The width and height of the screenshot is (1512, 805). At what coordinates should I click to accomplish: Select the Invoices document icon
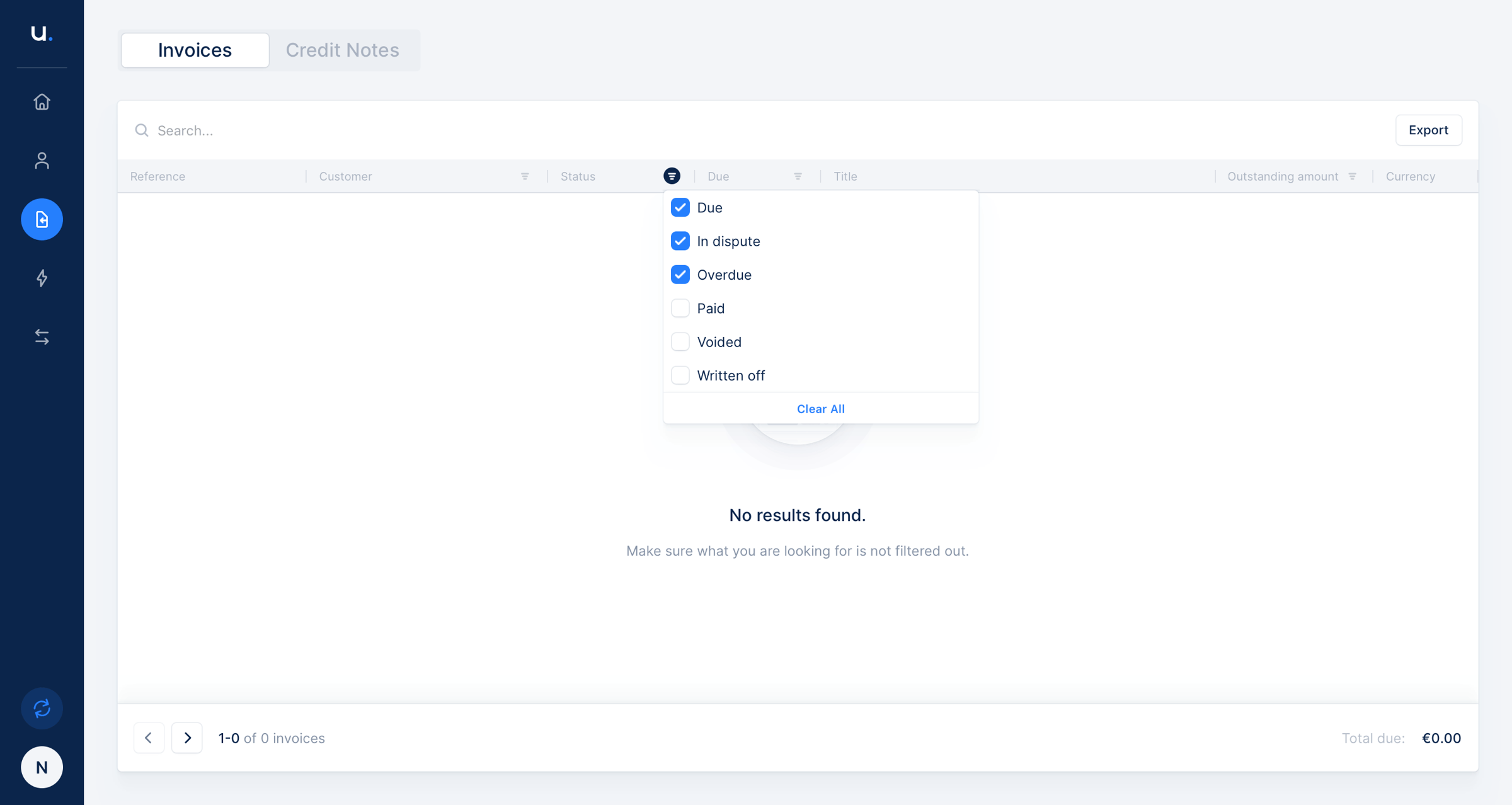[x=42, y=219]
